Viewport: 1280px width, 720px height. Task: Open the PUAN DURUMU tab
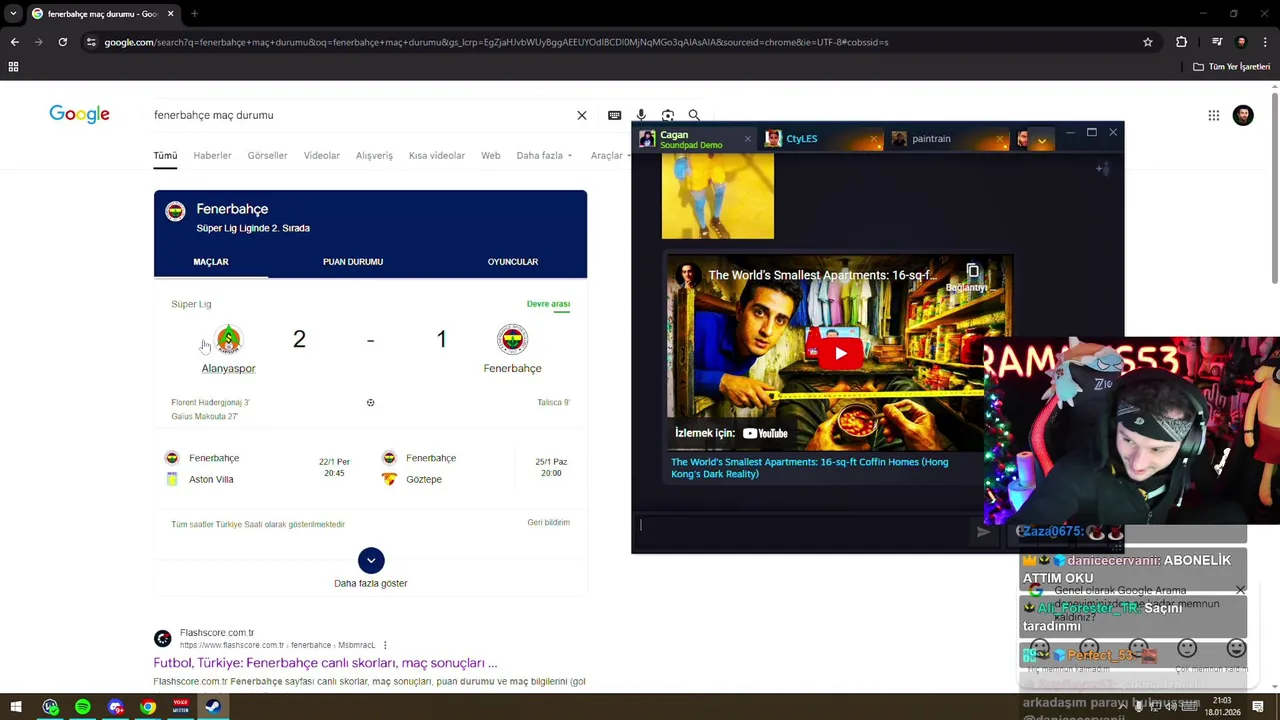[x=353, y=262]
